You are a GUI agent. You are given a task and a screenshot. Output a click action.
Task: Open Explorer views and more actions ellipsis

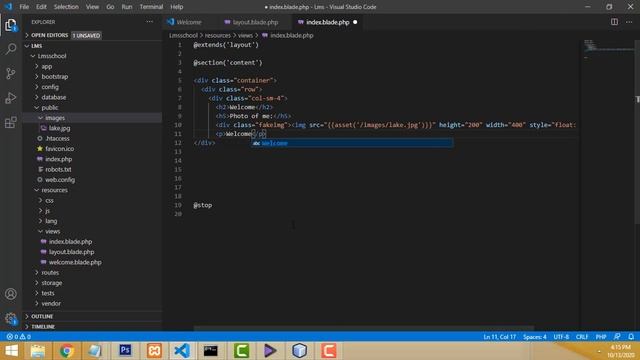(150, 22)
